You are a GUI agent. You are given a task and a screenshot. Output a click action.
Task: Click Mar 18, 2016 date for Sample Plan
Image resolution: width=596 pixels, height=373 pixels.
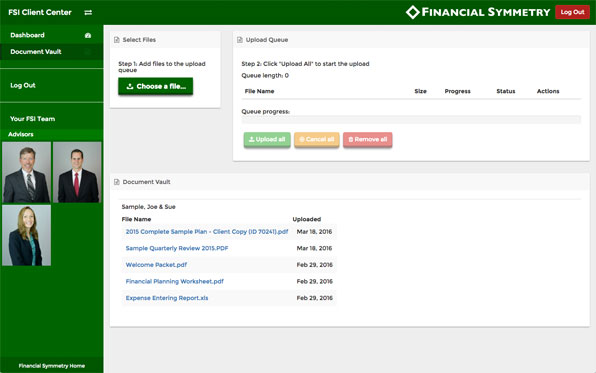click(x=314, y=232)
